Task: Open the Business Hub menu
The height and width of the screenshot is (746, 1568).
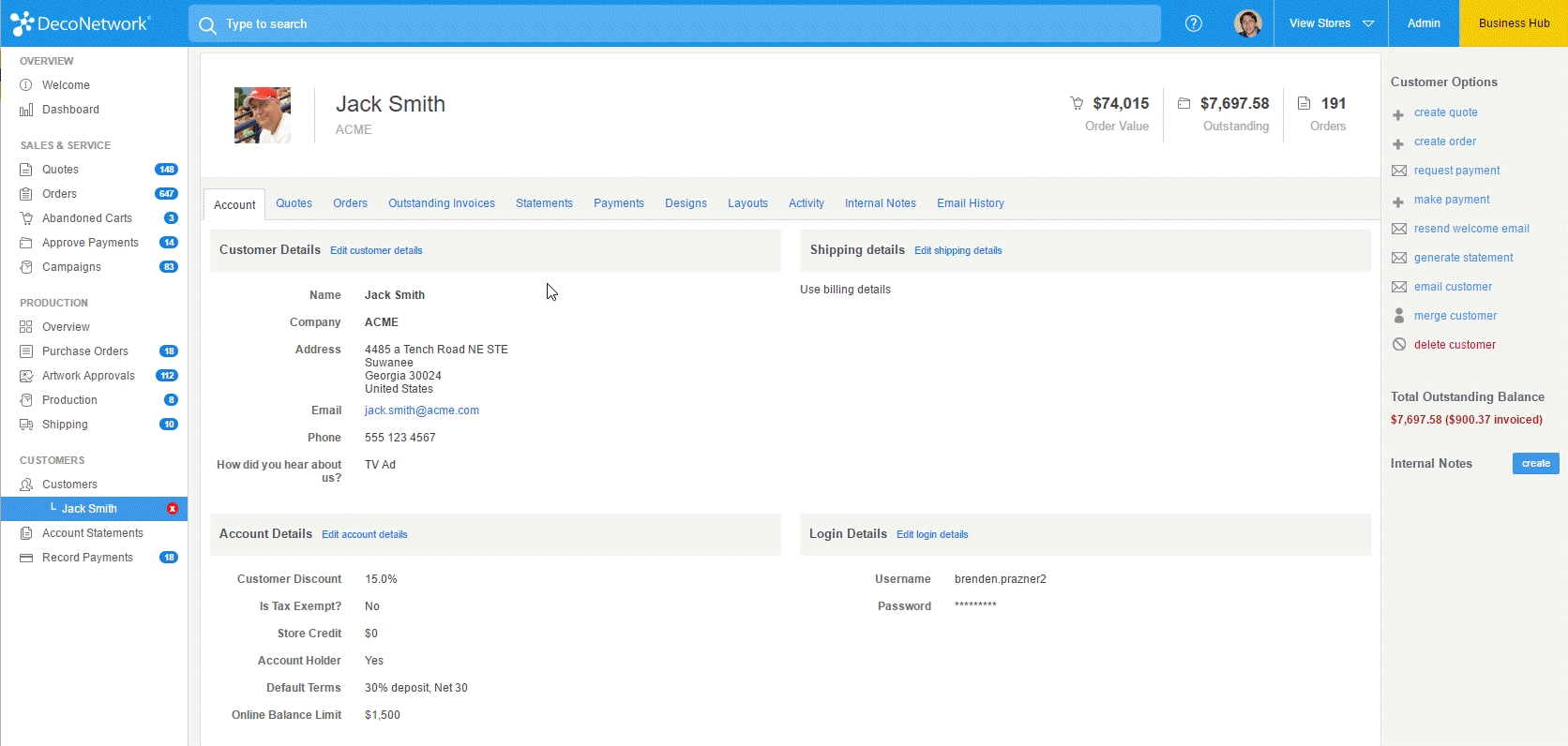Action: coord(1513,23)
